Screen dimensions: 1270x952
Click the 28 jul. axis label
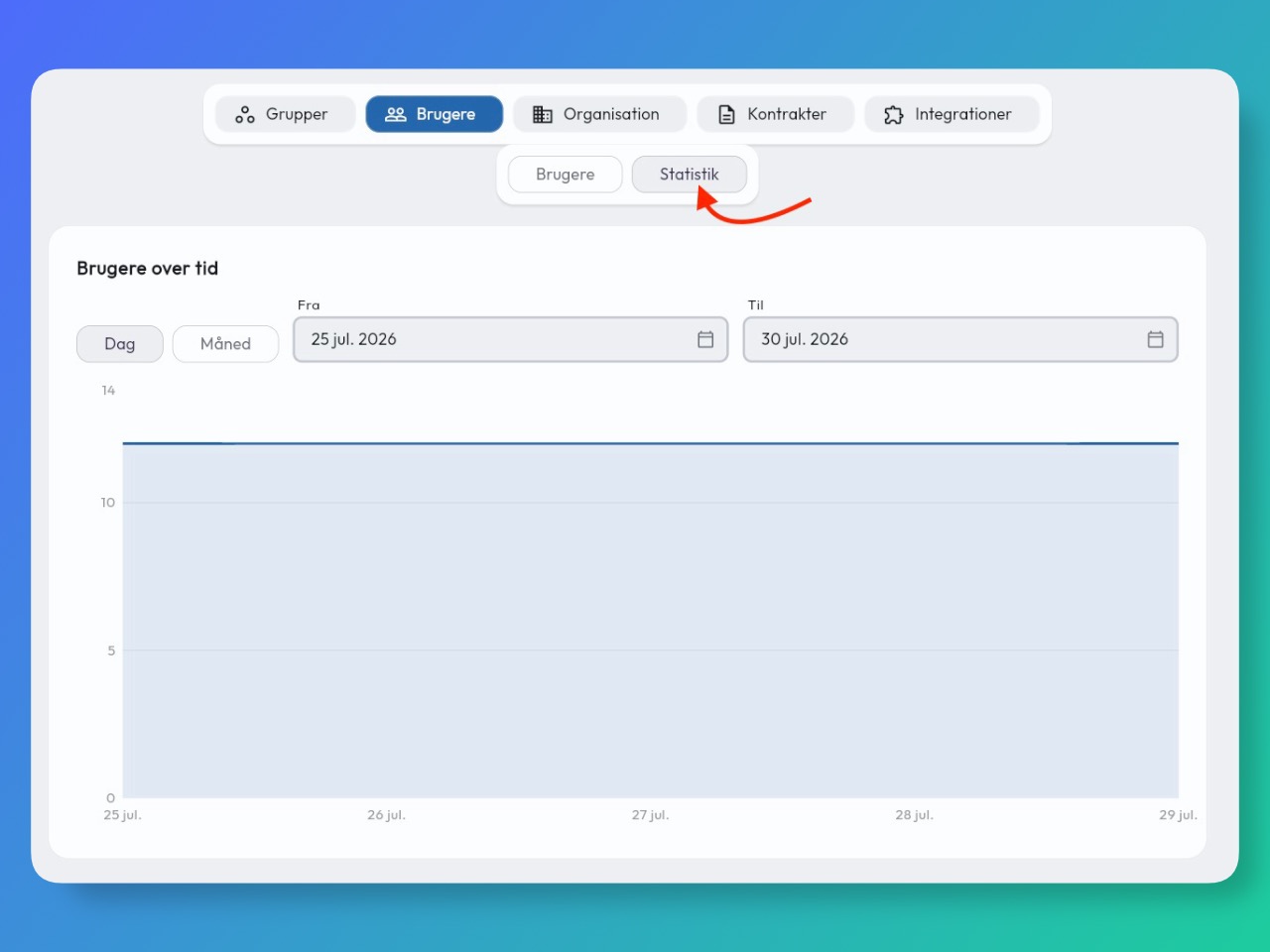coord(915,815)
